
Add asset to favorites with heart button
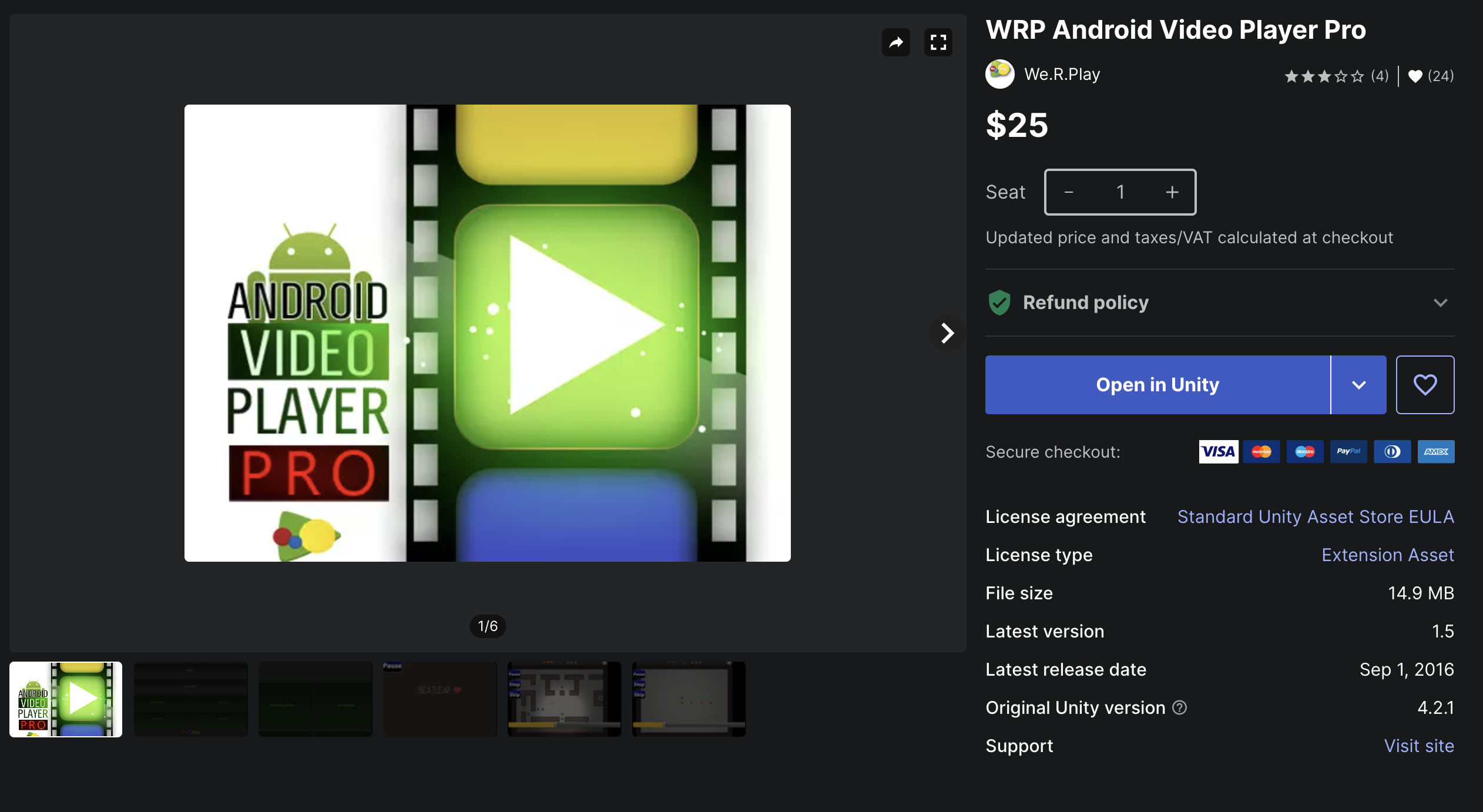point(1425,385)
